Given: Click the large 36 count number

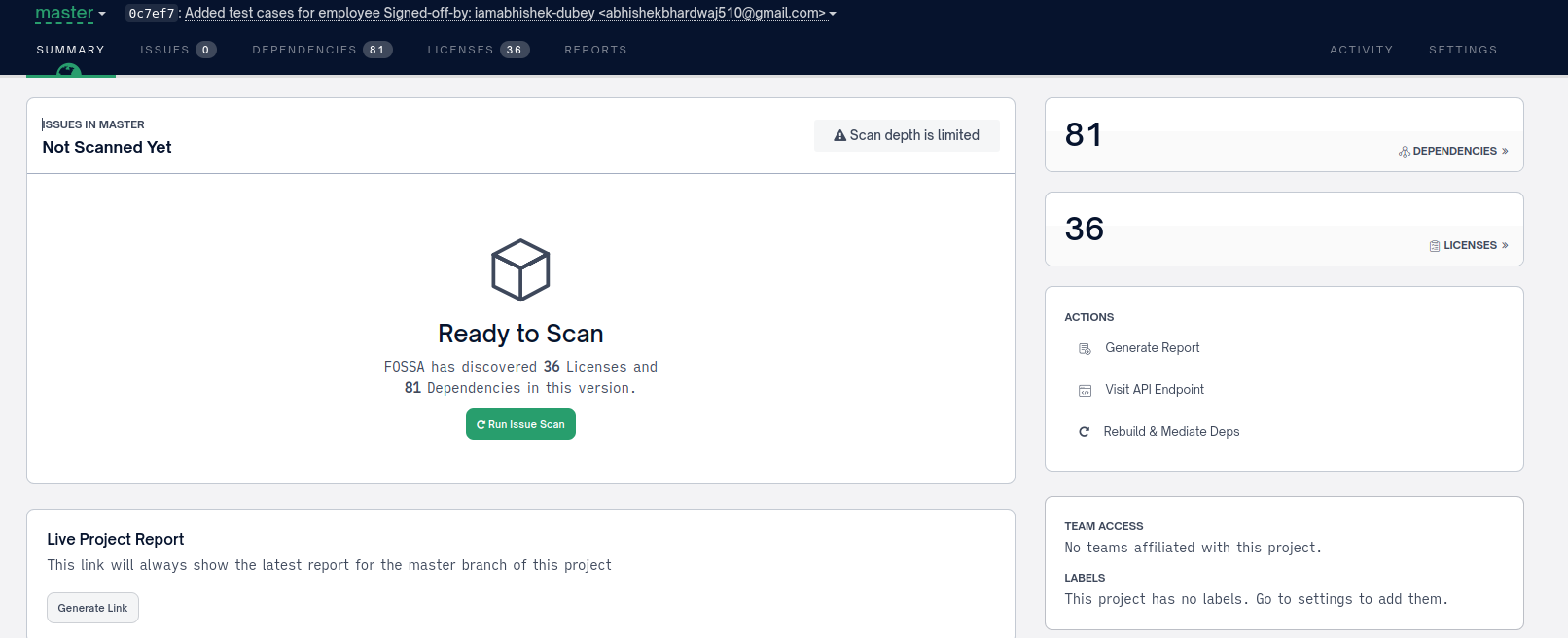Looking at the screenshot, I should click(1084, 229).
